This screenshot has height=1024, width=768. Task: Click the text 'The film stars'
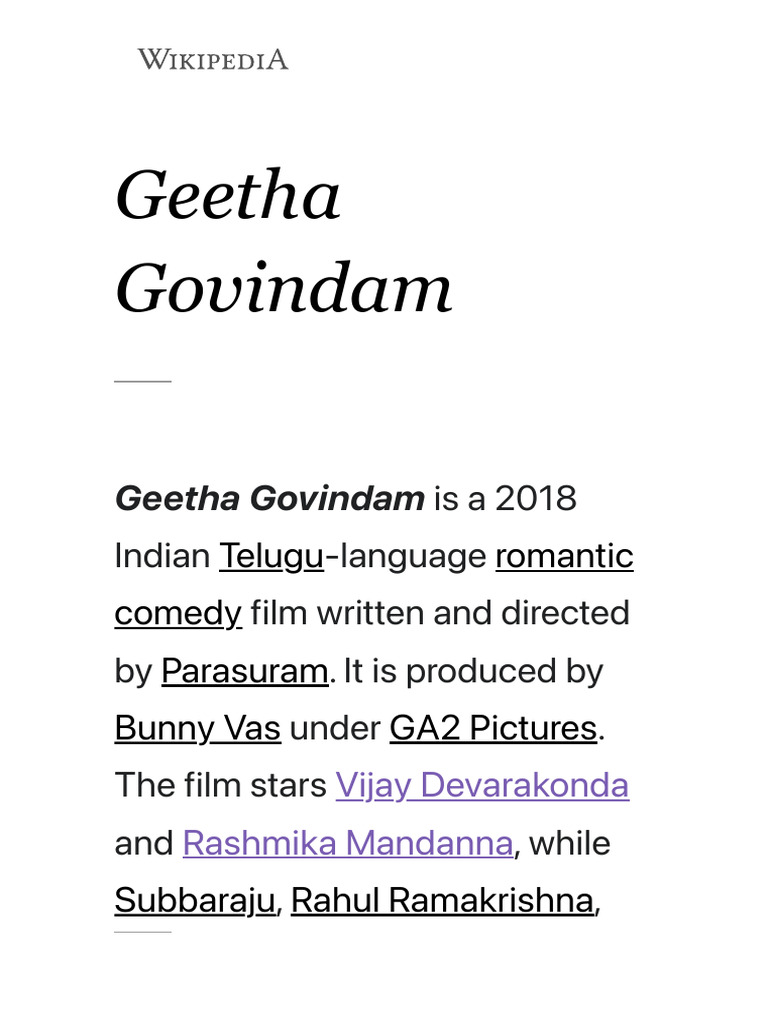pos(220,786)
